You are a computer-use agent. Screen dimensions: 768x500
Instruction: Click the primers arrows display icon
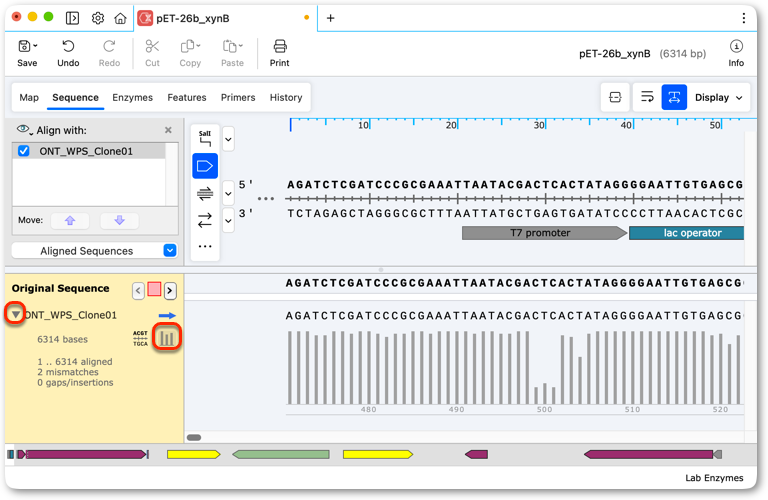(205, 220)
